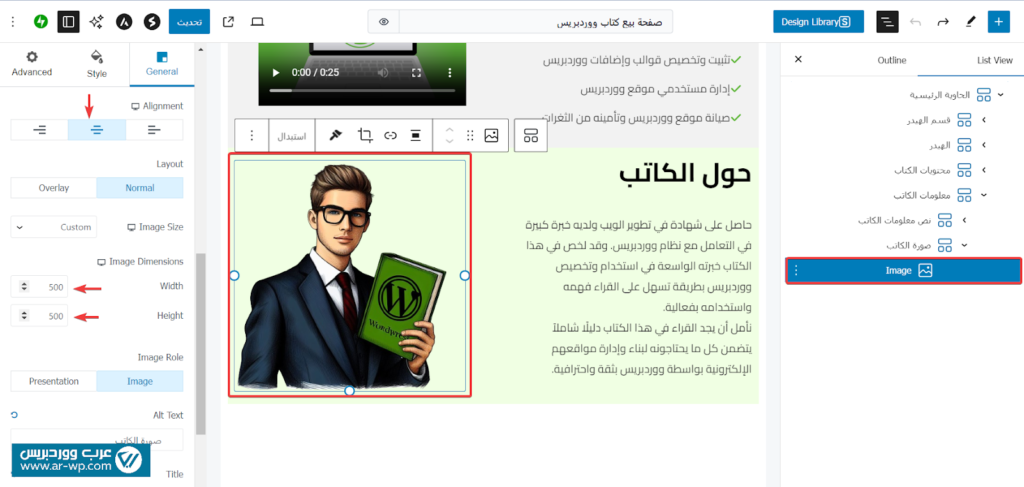Collapse the الحاوية الرئيسية tree item
1024x487 pixels.
pyautogui.click(x=1000, y=95)
